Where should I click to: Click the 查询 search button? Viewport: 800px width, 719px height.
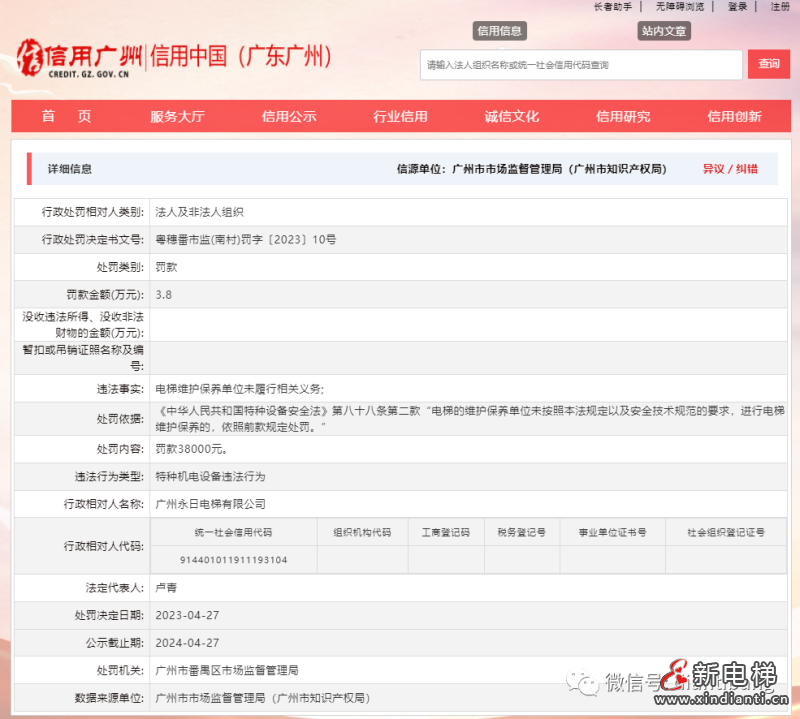pos(768,64)
